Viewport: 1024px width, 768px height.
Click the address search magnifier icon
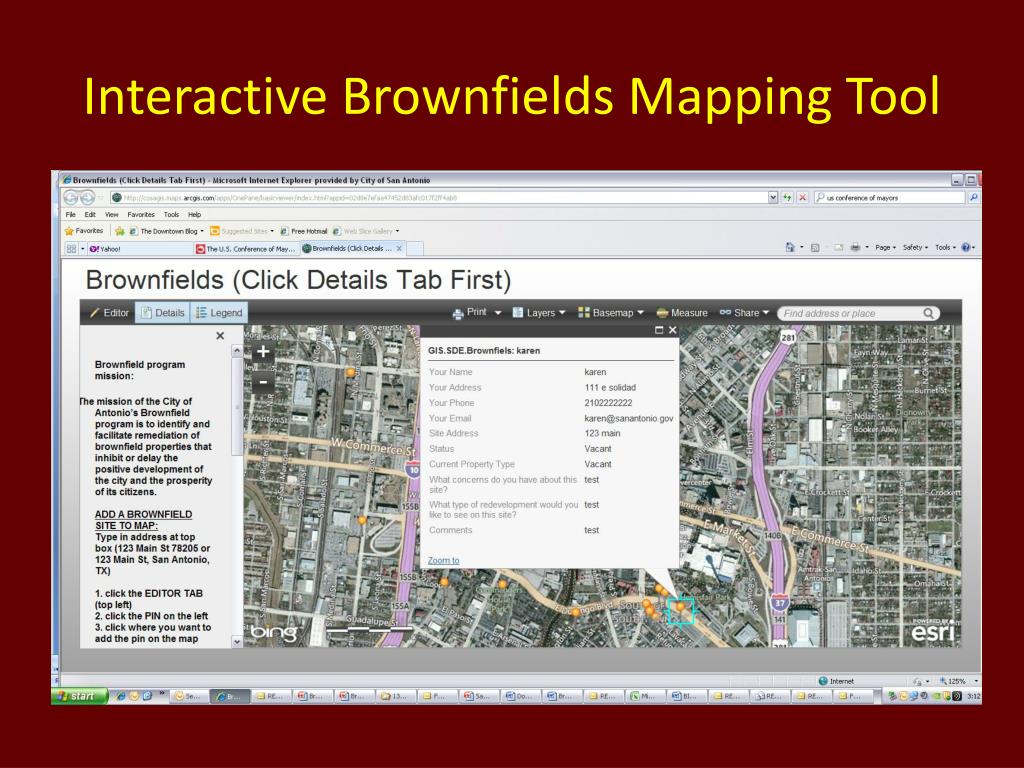929,313
